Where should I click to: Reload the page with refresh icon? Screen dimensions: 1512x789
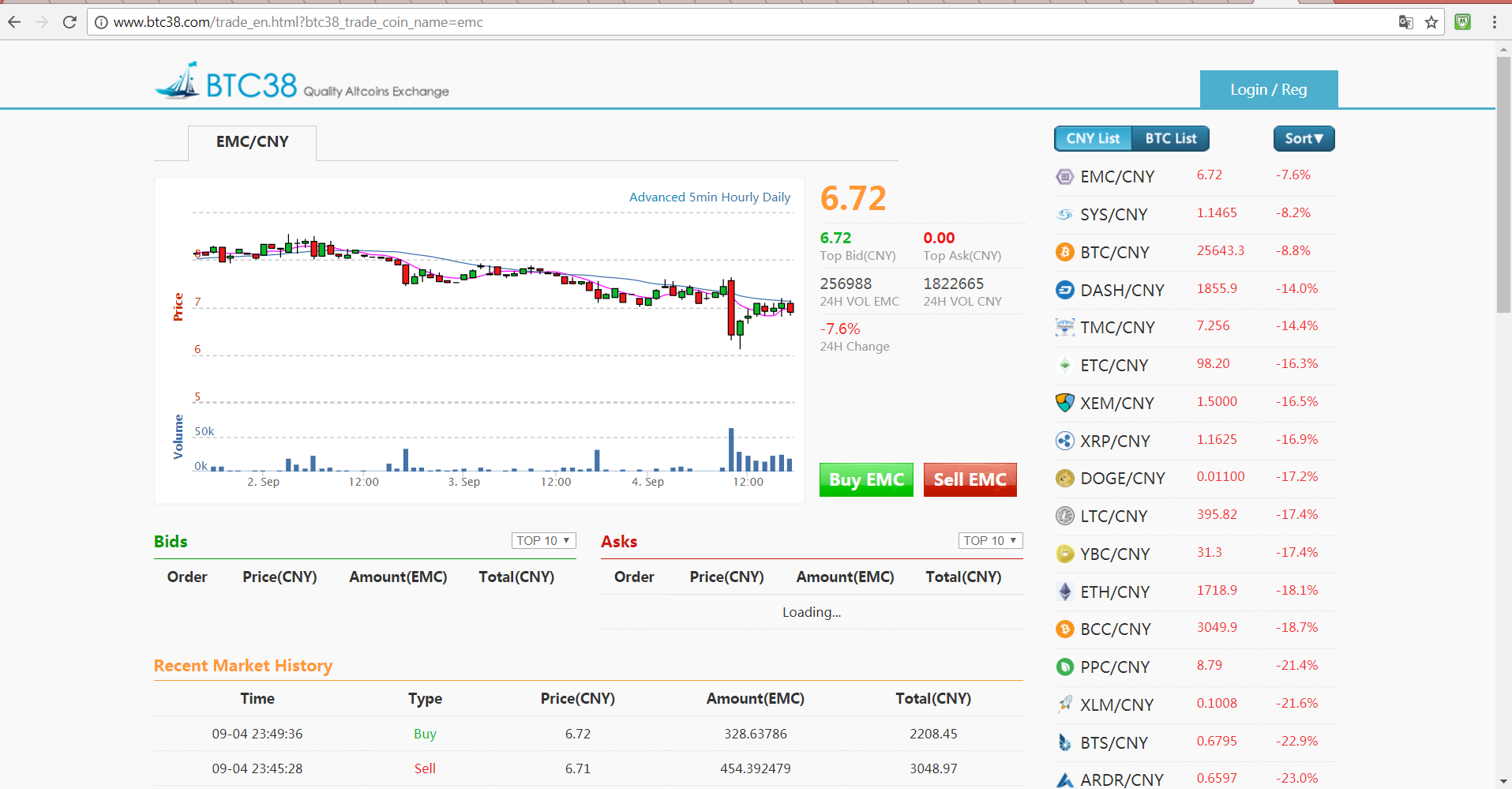(x=69, y=22)
